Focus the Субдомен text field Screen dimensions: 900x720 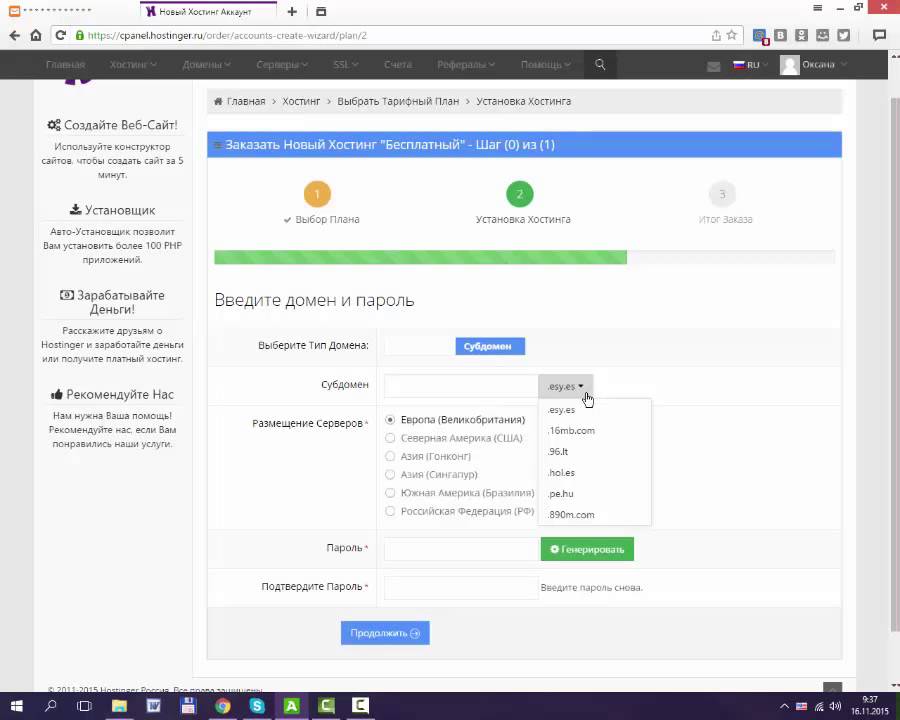click(461, 386)
